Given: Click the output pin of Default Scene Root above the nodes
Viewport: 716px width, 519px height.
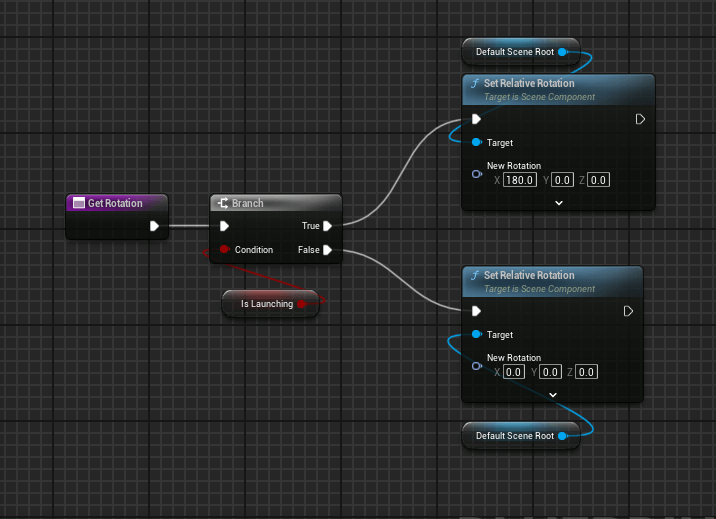Looking at the screenshot, I should click(563, 52).
